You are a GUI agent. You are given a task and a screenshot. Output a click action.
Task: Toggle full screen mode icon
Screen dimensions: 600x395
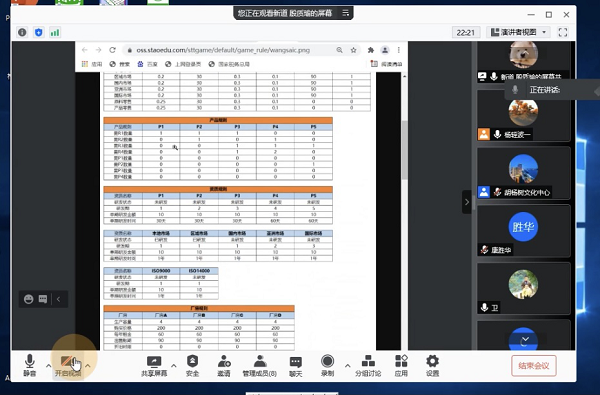(x=563, y=32)
